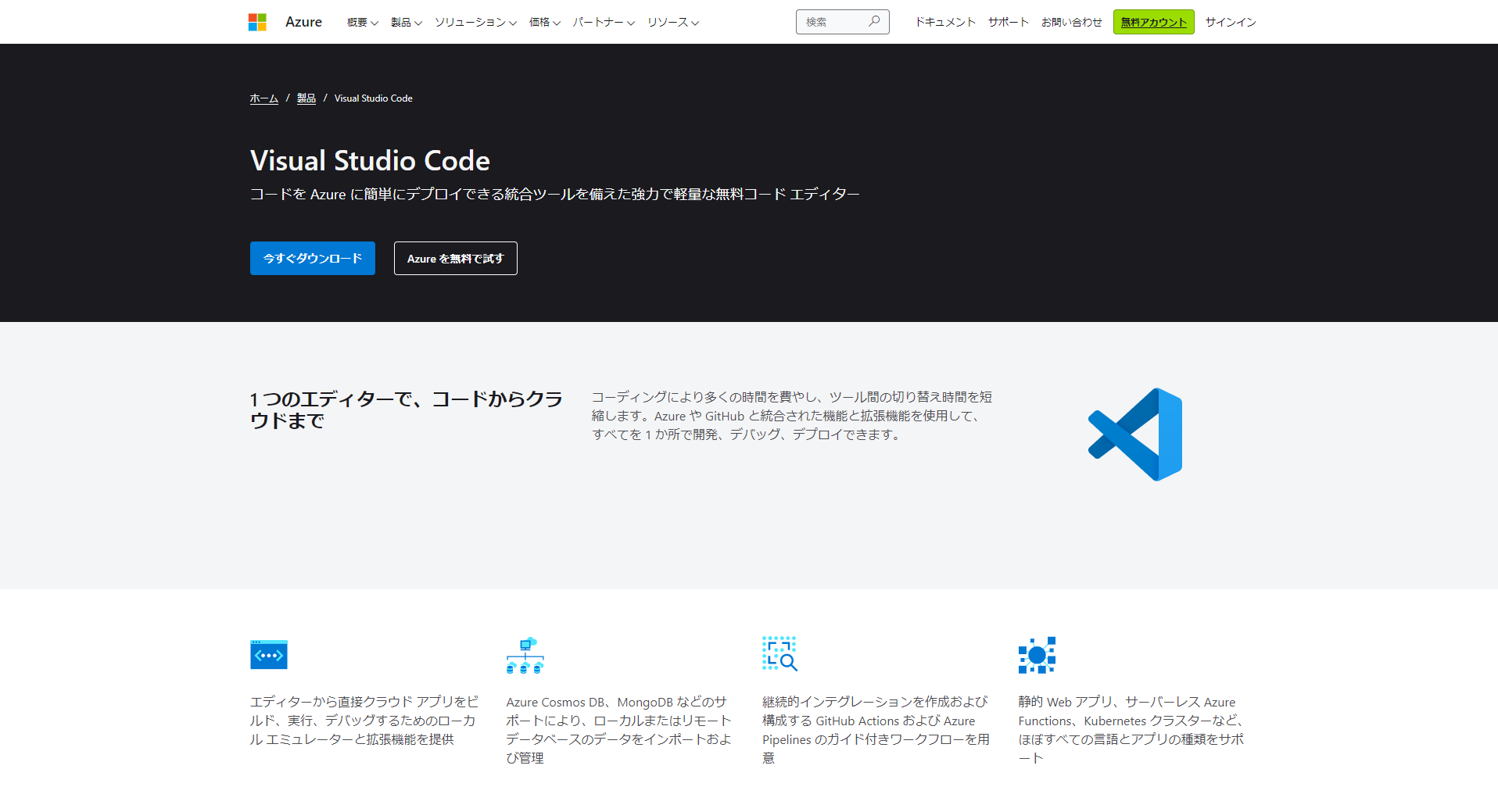
Task: Select サインイン in the header
Action: click(x=1231, y=22)
